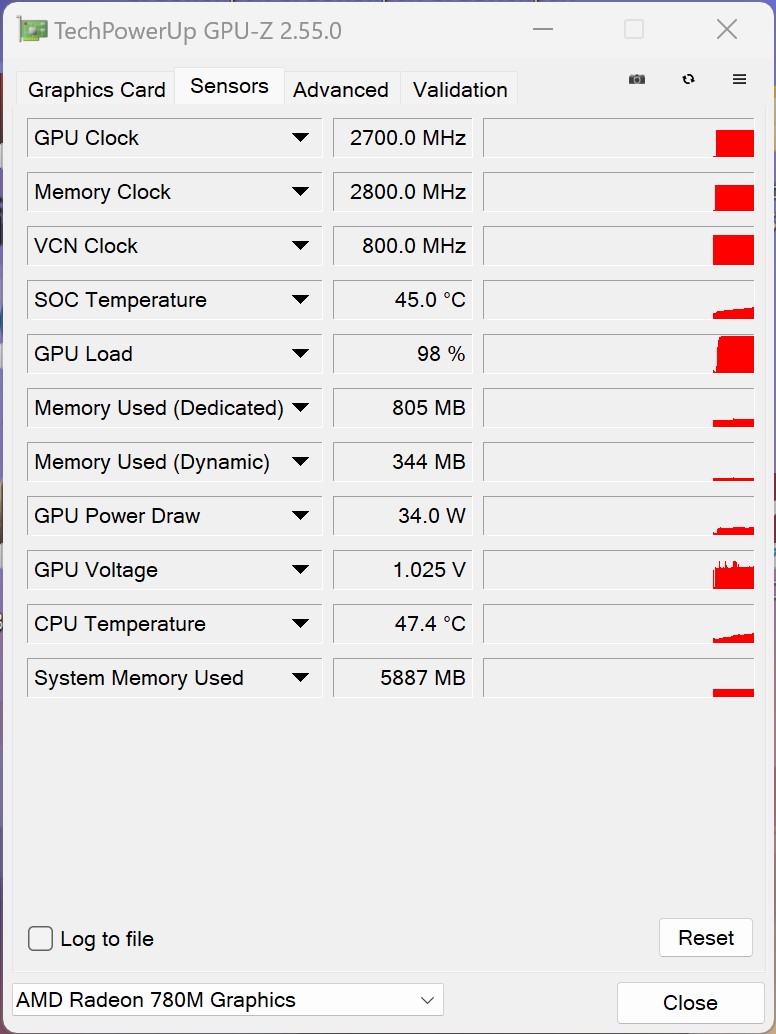Expand the CPU Temperature sensor dropdown

pos(300,624)
